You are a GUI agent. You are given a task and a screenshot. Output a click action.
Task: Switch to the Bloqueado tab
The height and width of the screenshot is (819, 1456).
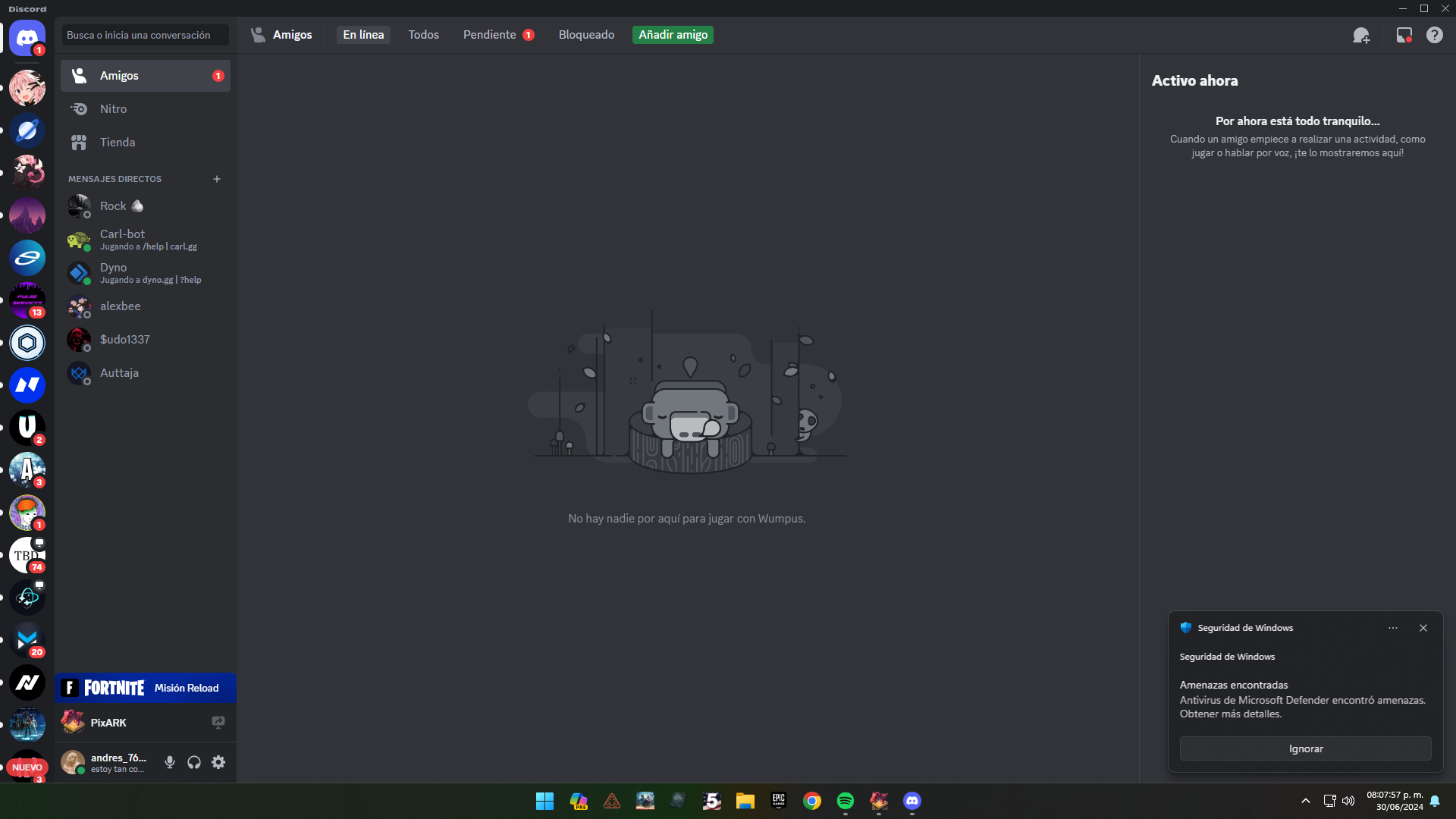coord(586,35)
